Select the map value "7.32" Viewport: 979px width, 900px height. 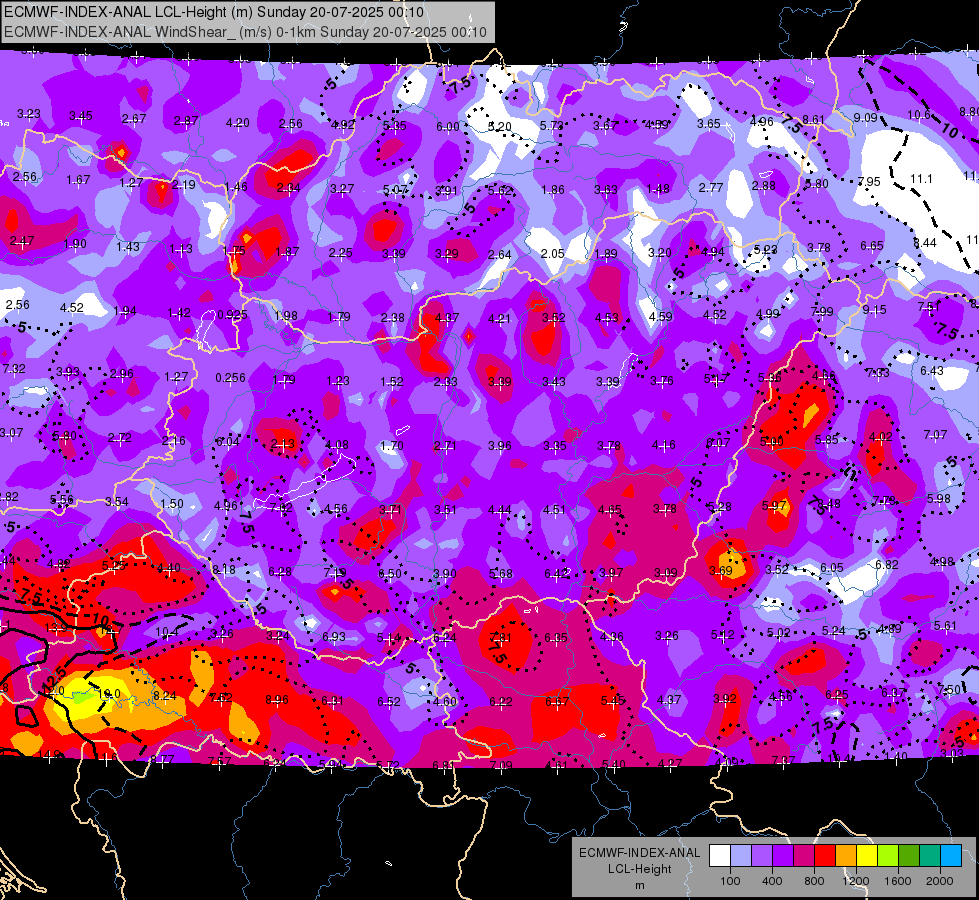coord(14,368)
